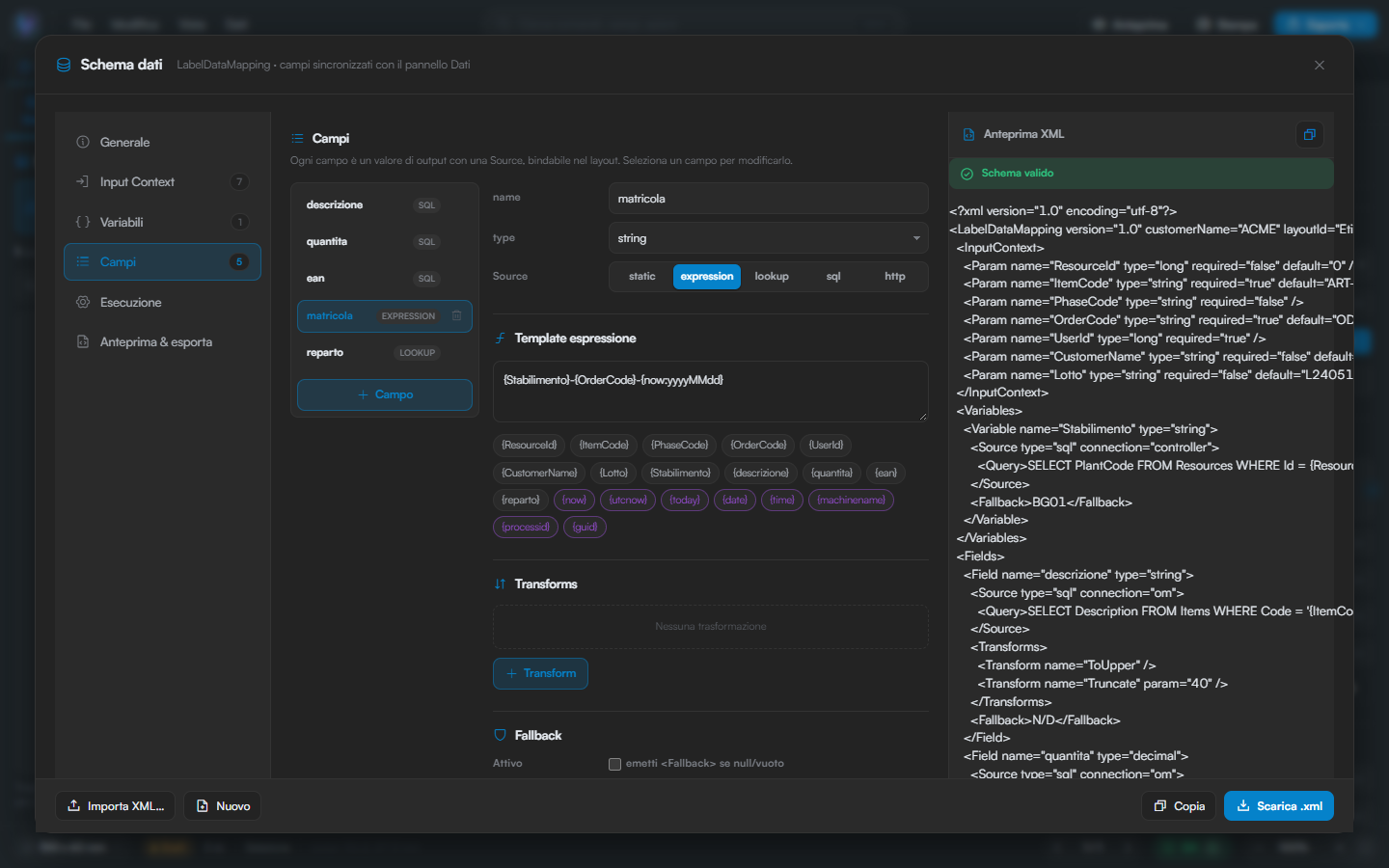
Task: Select the reparto field row
Action: click(385, 353)
